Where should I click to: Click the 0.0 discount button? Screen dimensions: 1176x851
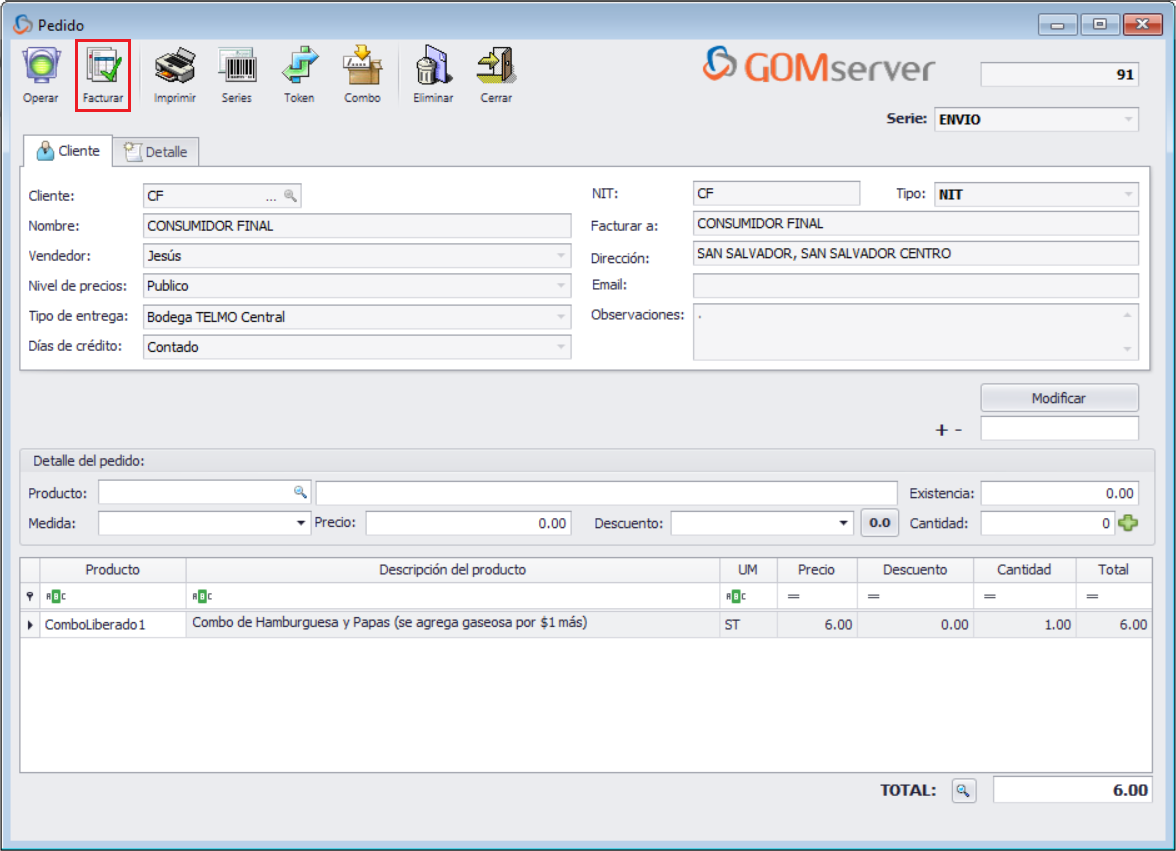pos(879,523)
